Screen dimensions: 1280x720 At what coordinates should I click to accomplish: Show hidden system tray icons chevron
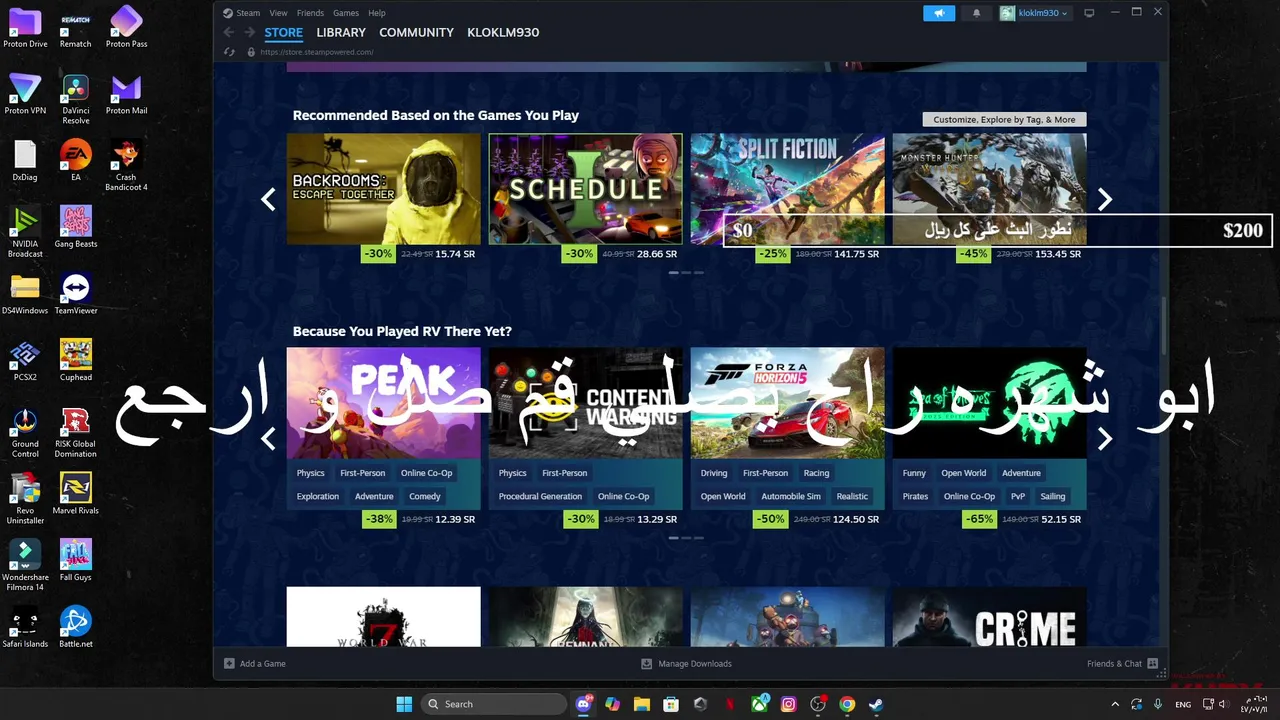[x=1115, y=704]
